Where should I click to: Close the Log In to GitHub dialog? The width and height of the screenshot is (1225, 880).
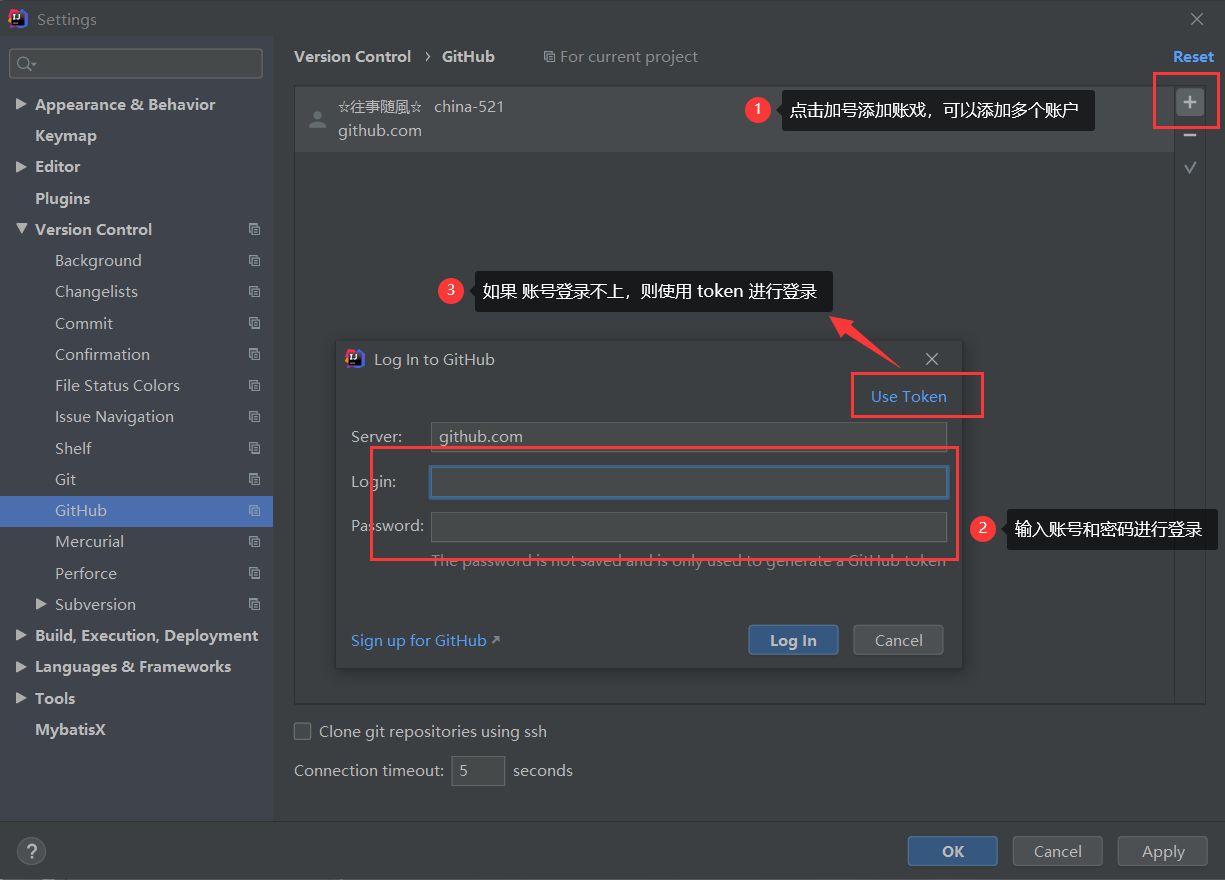(932, 359)
